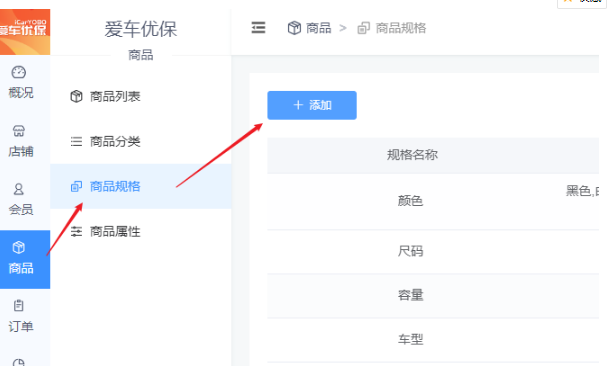Open 商品属性 menu item
Screen dimensions: 607x366
[141, 232]
